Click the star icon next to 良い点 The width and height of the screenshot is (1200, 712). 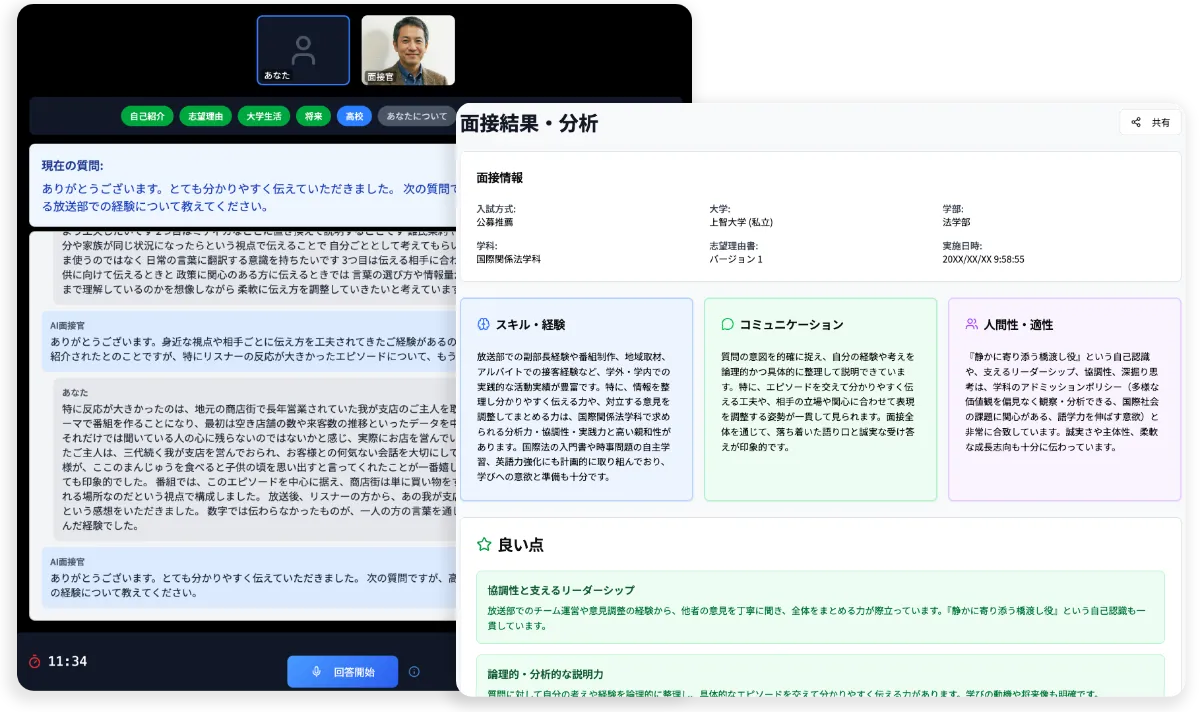[x=484, y=545]
